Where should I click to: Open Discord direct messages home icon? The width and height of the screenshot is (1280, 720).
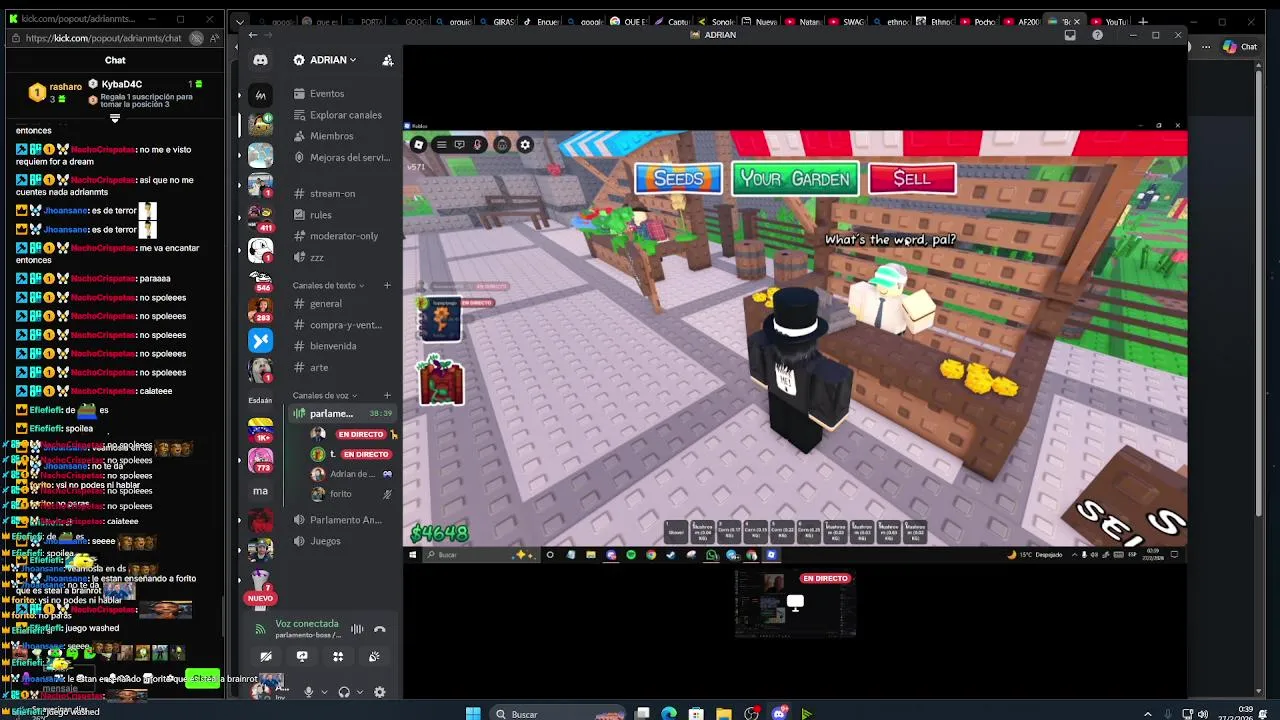click(260, 60)
